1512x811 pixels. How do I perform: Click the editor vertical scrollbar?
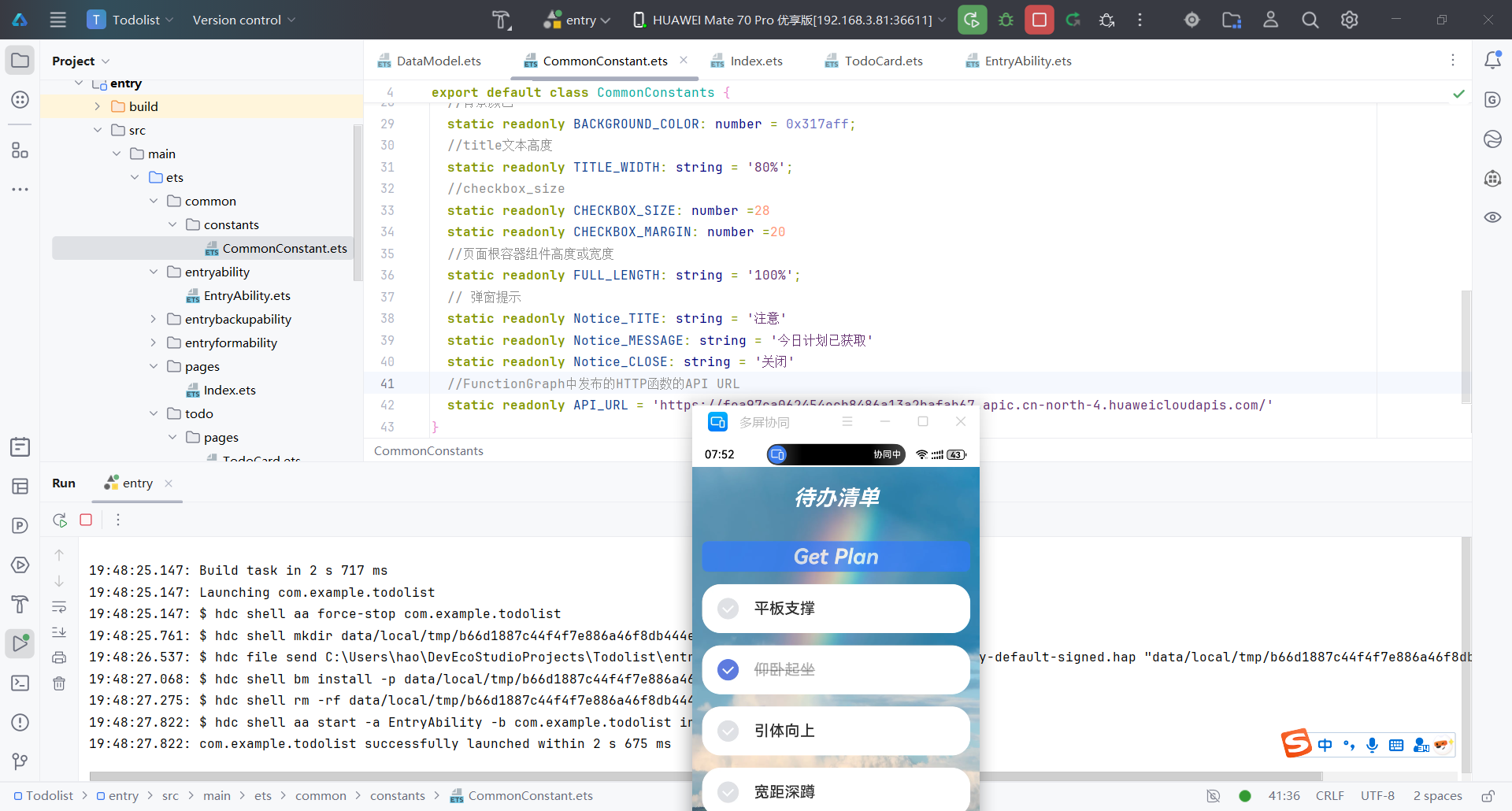[1466, 346]
